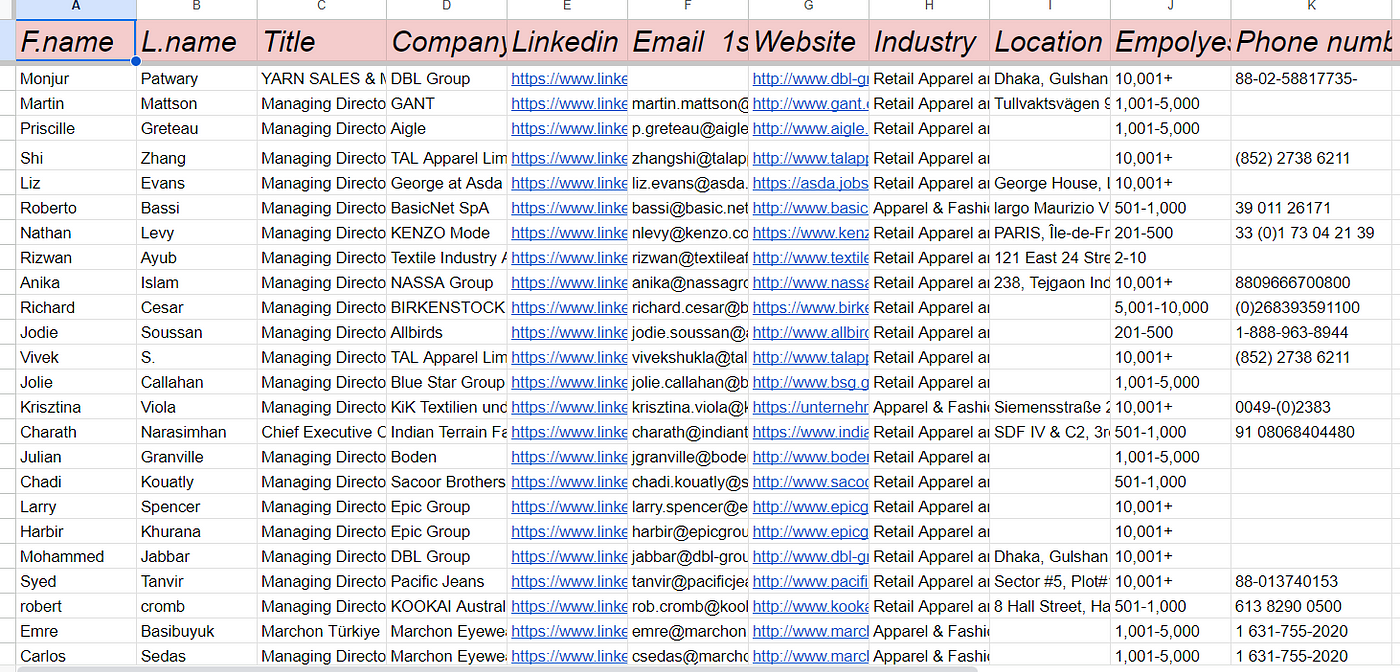
Task: Select the jodie.soussan email cell
Action: point(688,332)
